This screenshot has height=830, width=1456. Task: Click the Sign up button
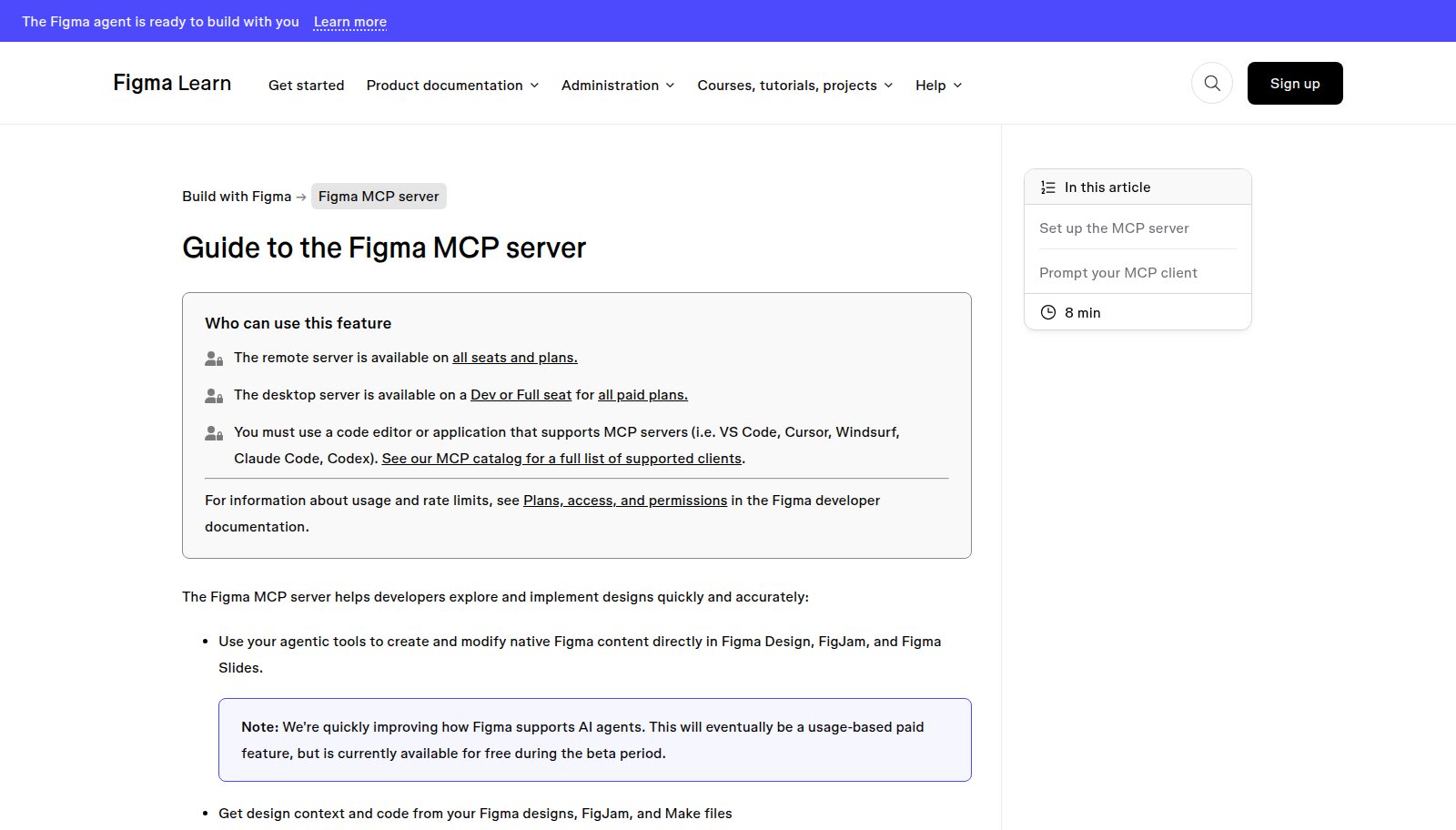click(1295, 84)
